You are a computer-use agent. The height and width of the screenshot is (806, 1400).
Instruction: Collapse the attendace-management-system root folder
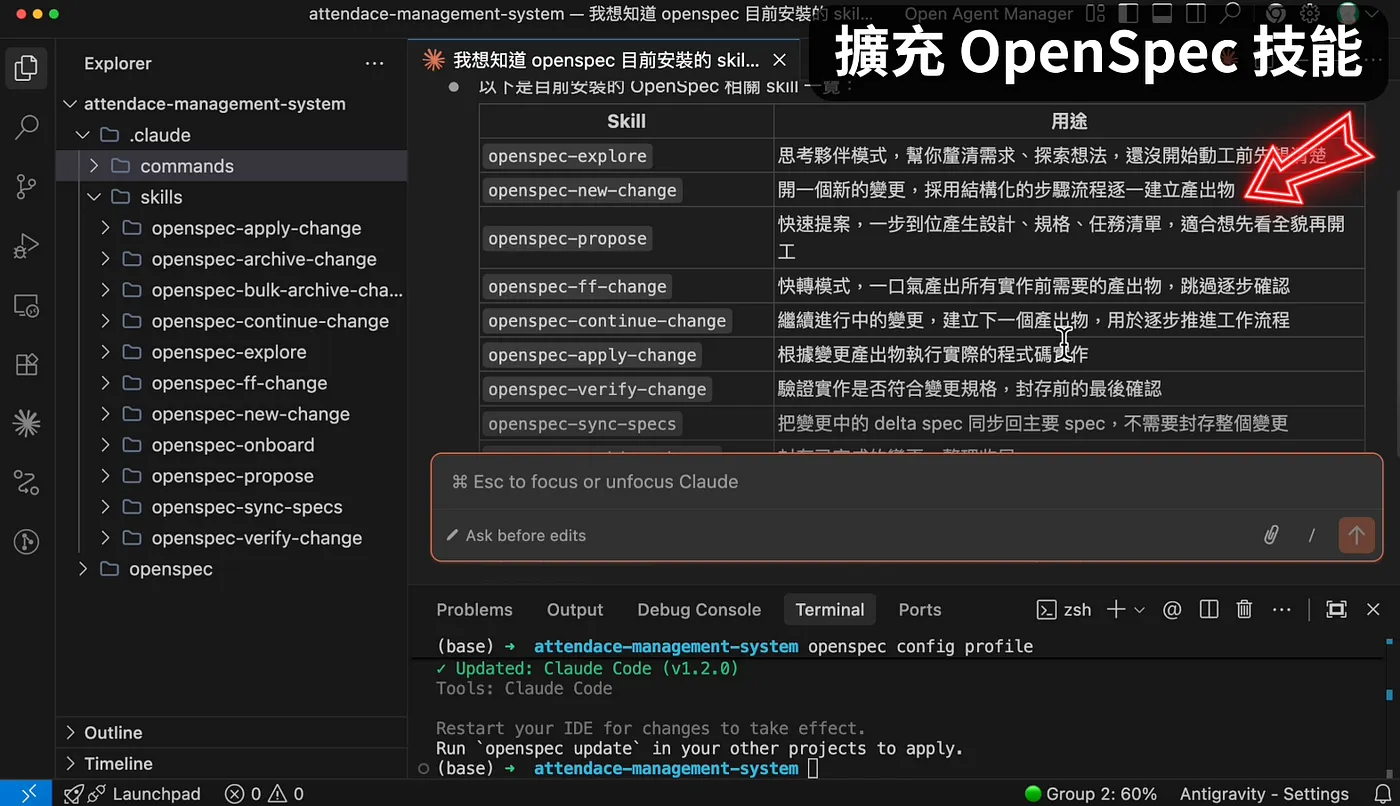coord(70,104)
